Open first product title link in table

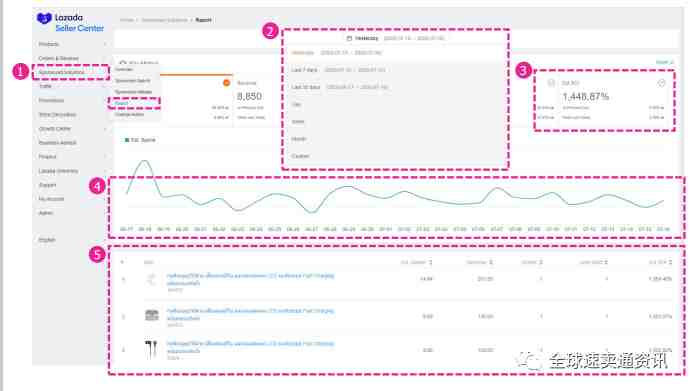(250, 279)
